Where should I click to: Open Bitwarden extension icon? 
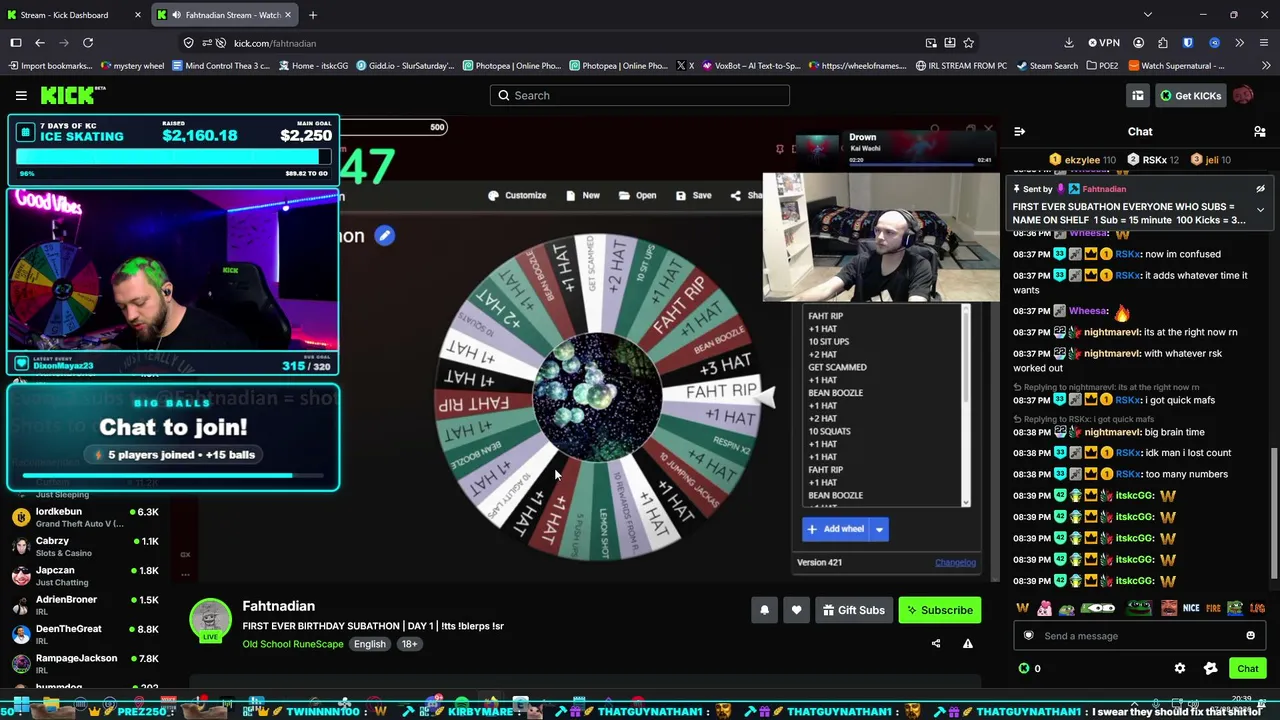(x=1188, y=43)
